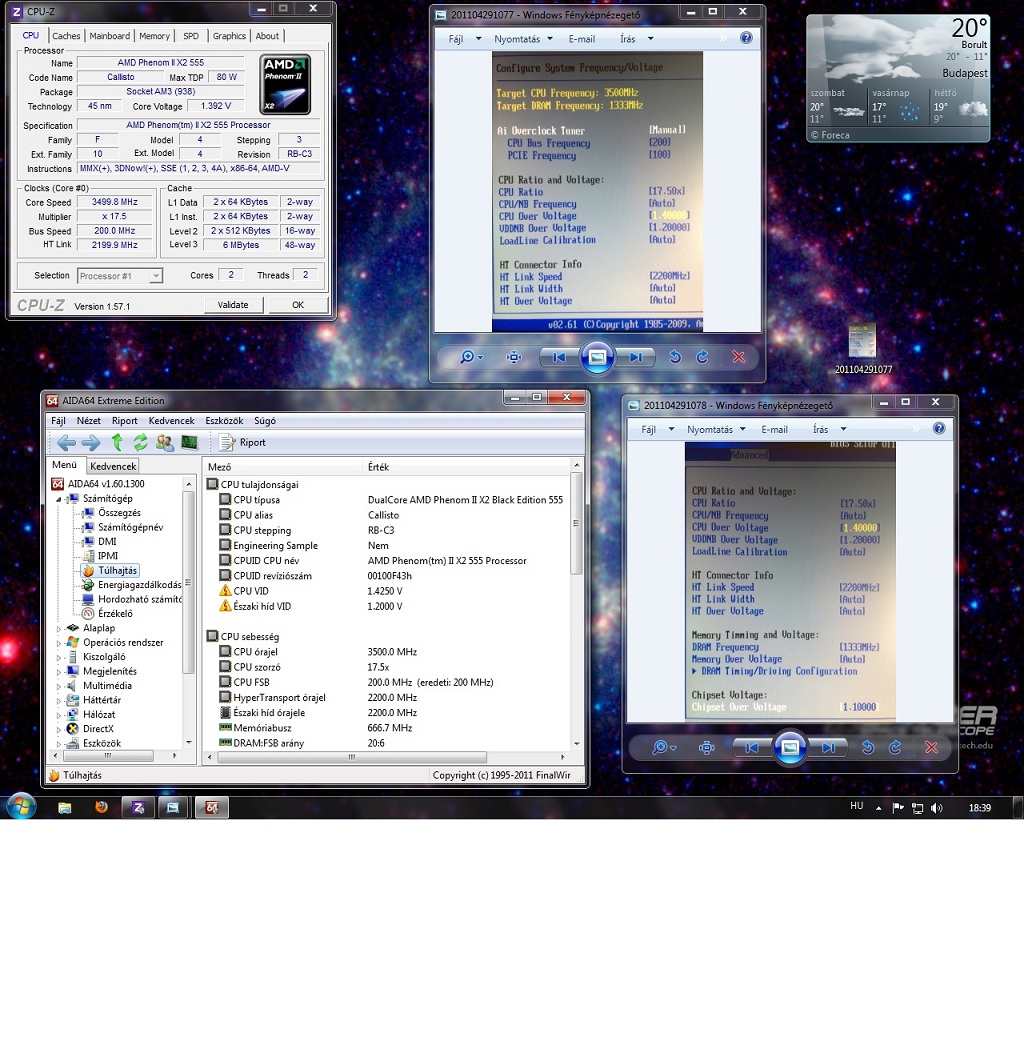This screenshot has width=1024, height=1037.
Task: Click AIDA64 forward arrow toolbar icon
Action: coord(91,442)
